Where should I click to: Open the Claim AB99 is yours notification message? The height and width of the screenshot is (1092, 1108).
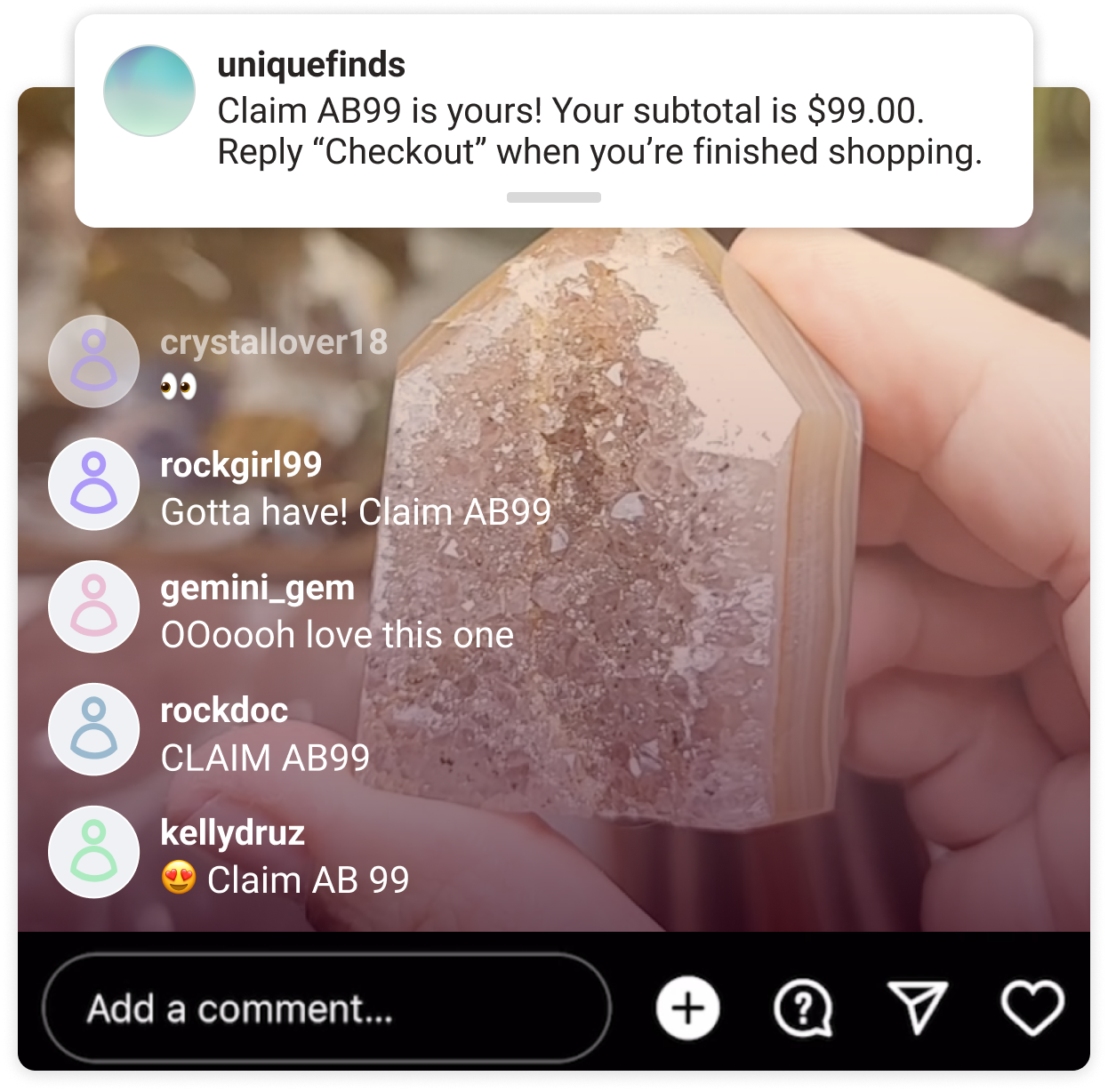point(600,132)
